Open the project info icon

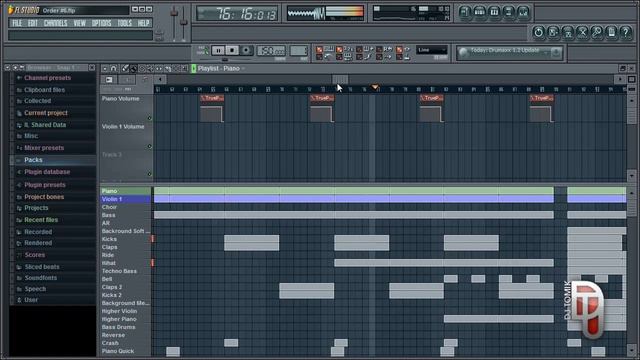(x=611, y=32)
